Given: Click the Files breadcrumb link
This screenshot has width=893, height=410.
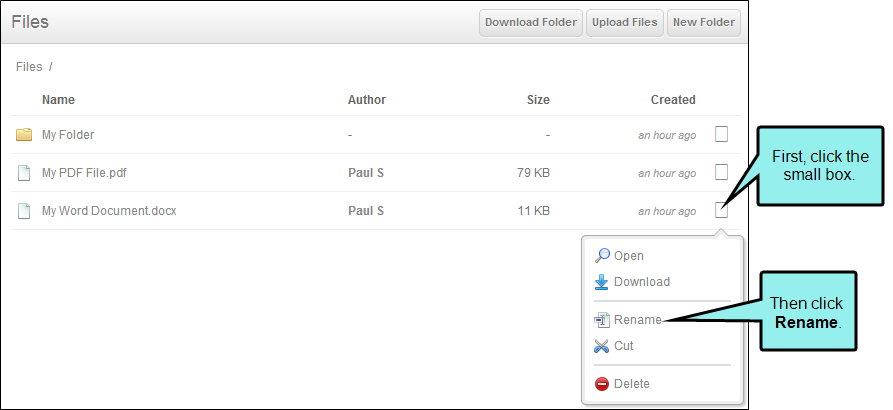Looking at the screenshot, I should tap(29, 67).
